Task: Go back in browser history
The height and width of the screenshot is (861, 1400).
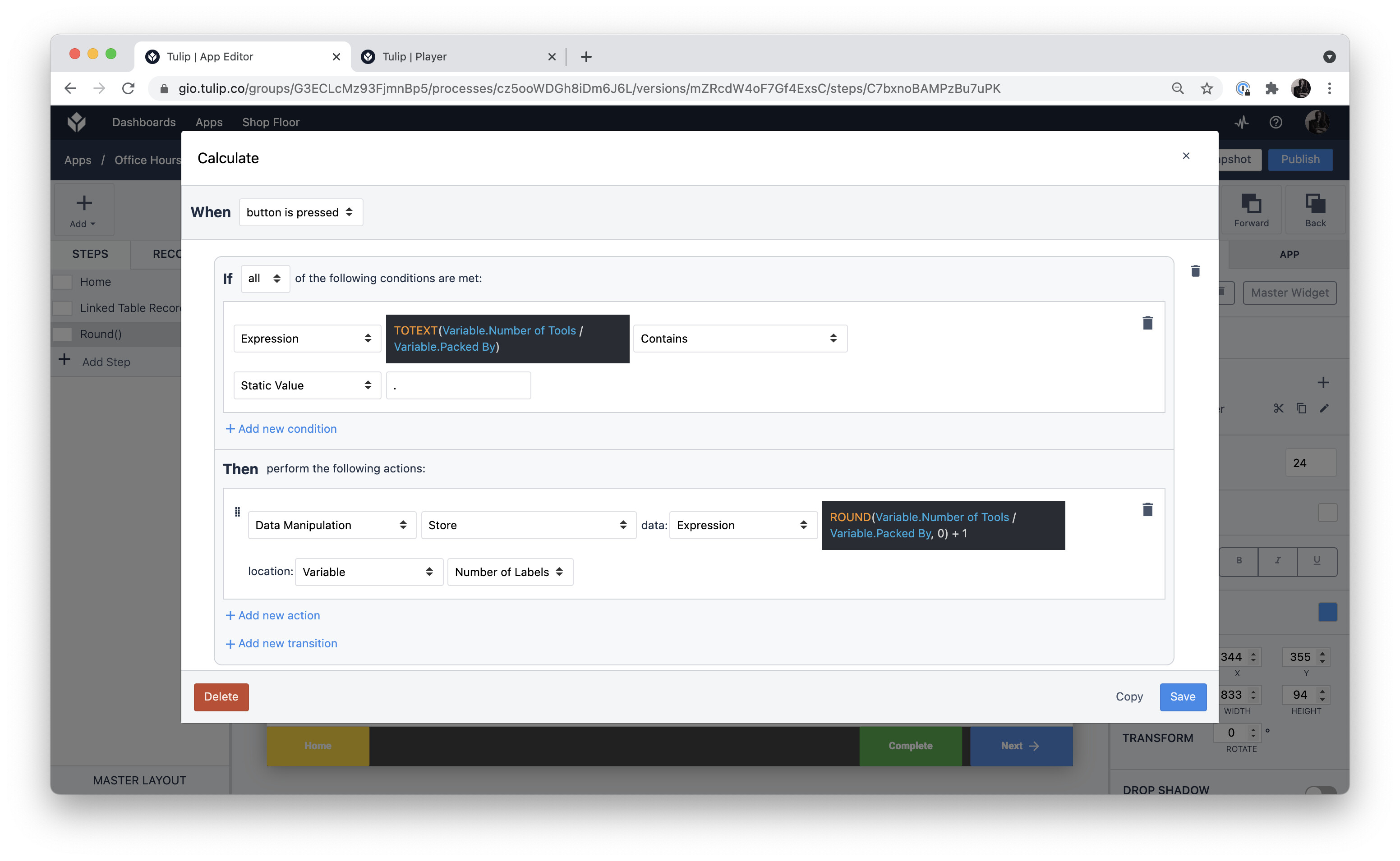Action: click(70, 88)
